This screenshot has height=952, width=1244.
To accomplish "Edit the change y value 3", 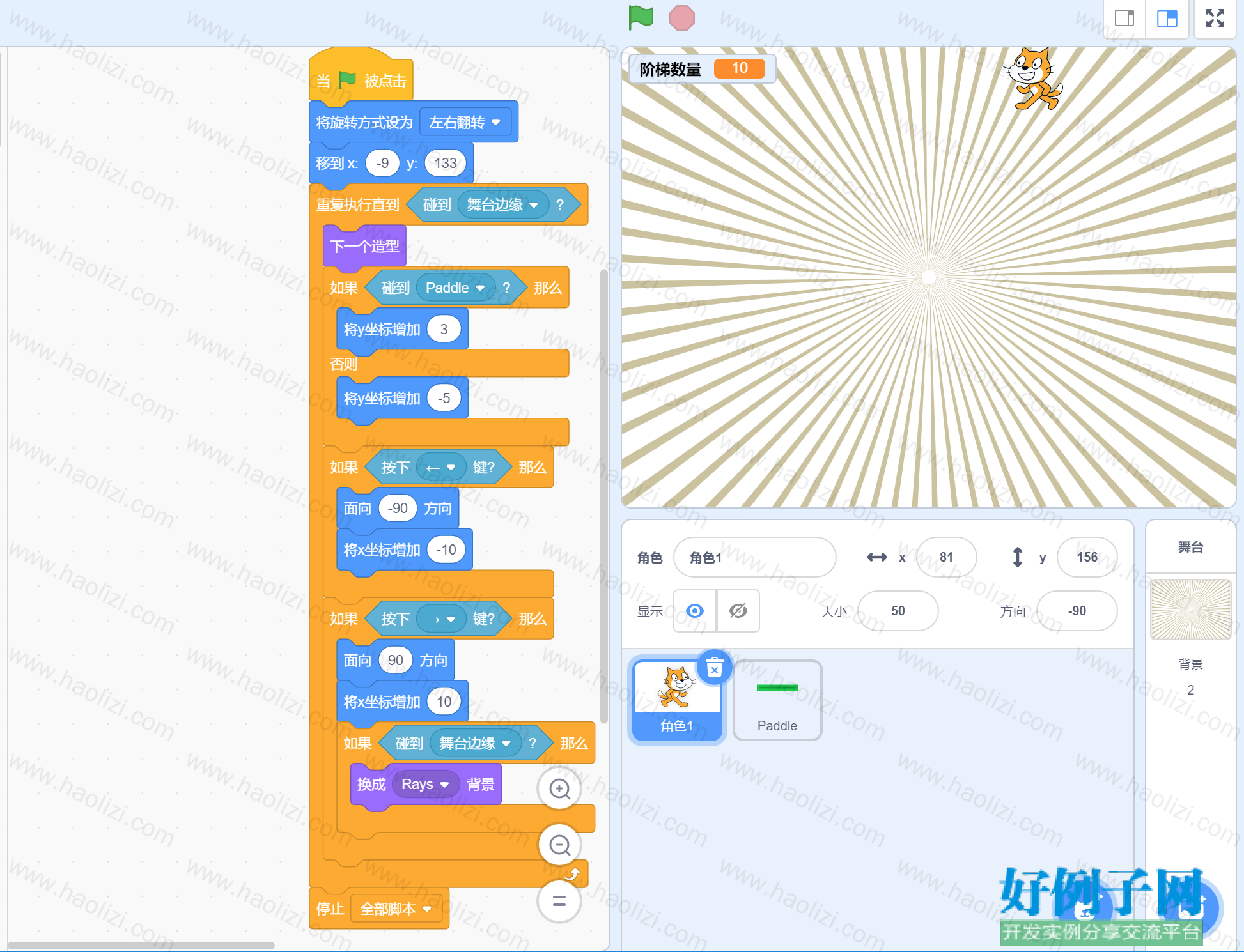I will [x=444, y=329].
